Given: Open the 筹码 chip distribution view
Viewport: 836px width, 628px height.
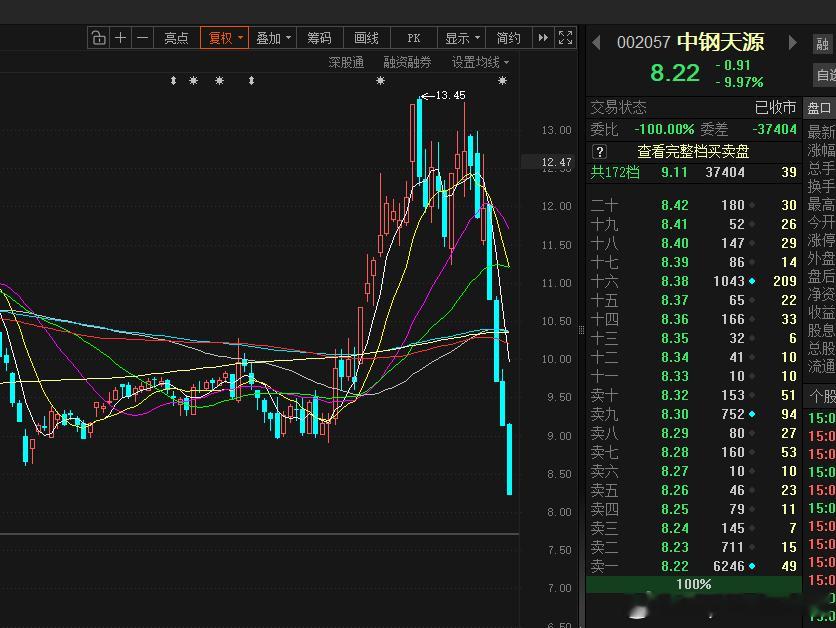Looking at the screenshot, I should (319, 38).
